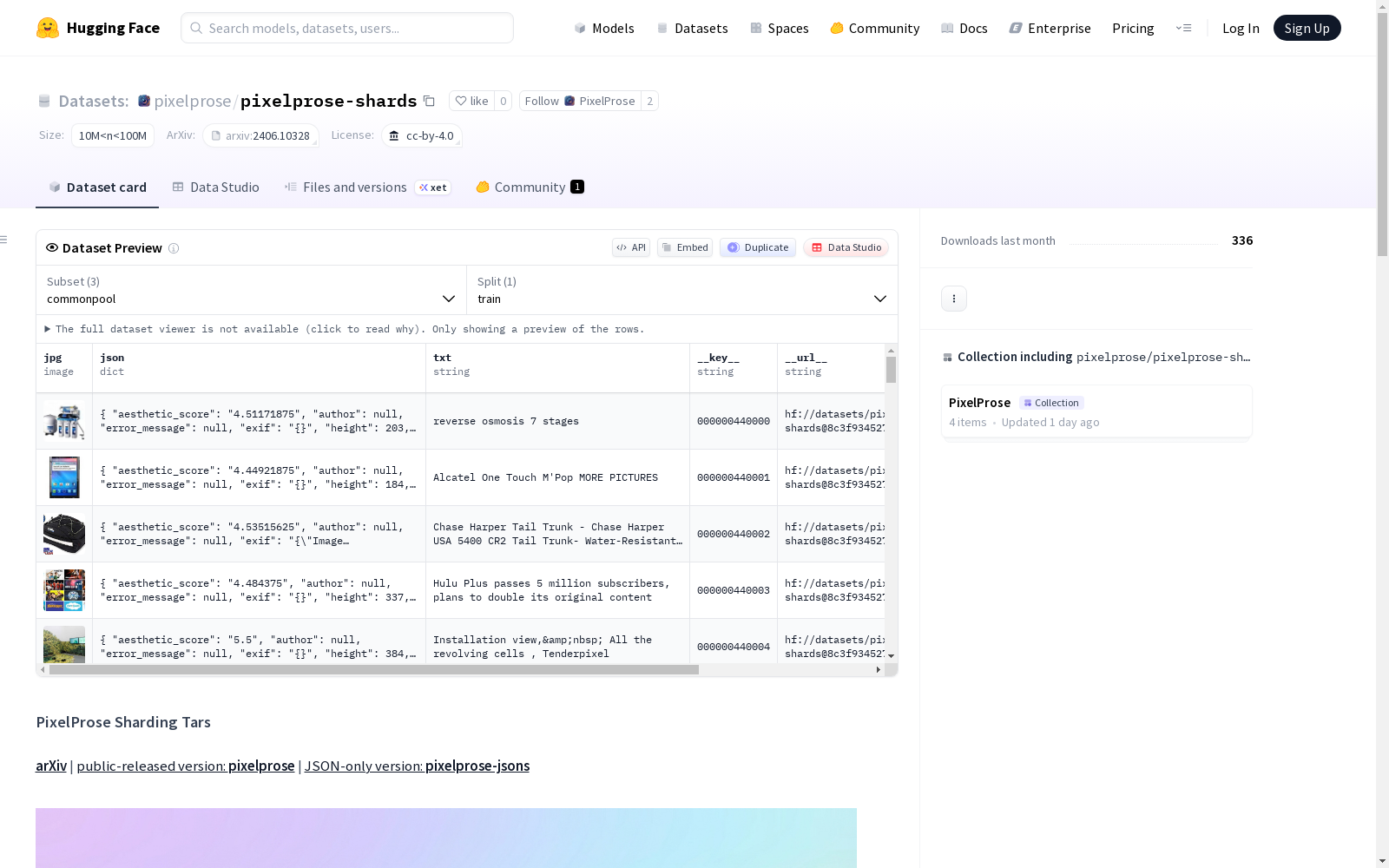The image size is (1389, 868).
Task: Open the Hulu Plus image thumbnail
Action: tap(64, 590)
